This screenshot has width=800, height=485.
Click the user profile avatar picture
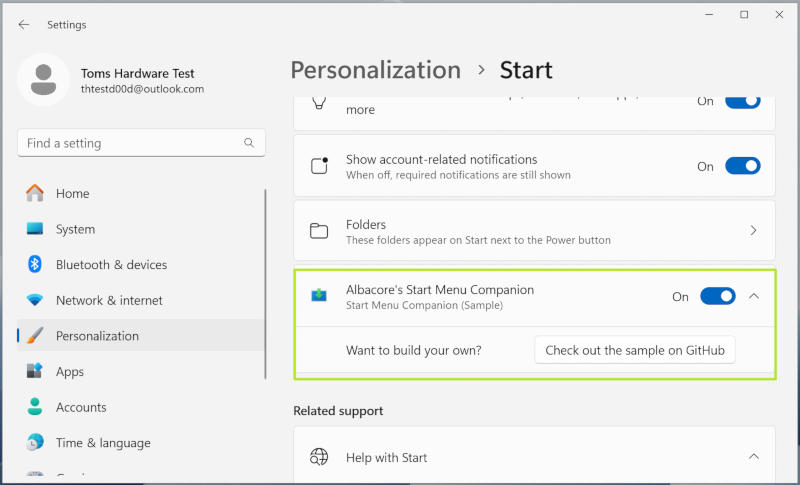pyautogui.click(x=43, y=80)
